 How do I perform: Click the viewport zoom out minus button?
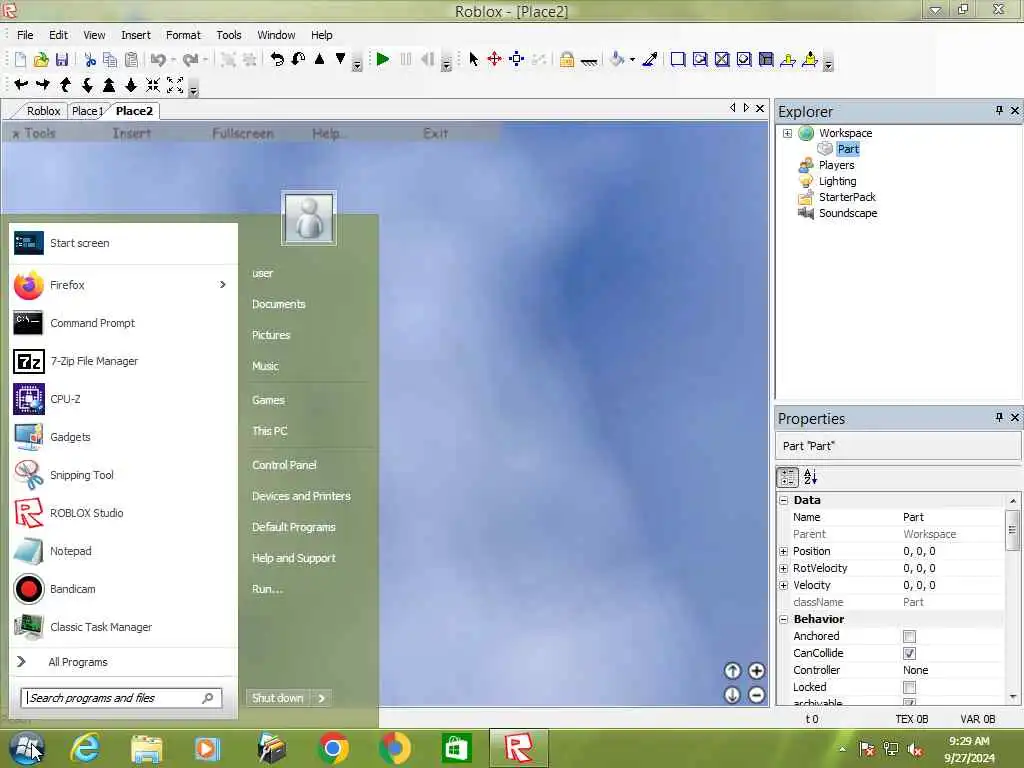(x=756, y=695)
